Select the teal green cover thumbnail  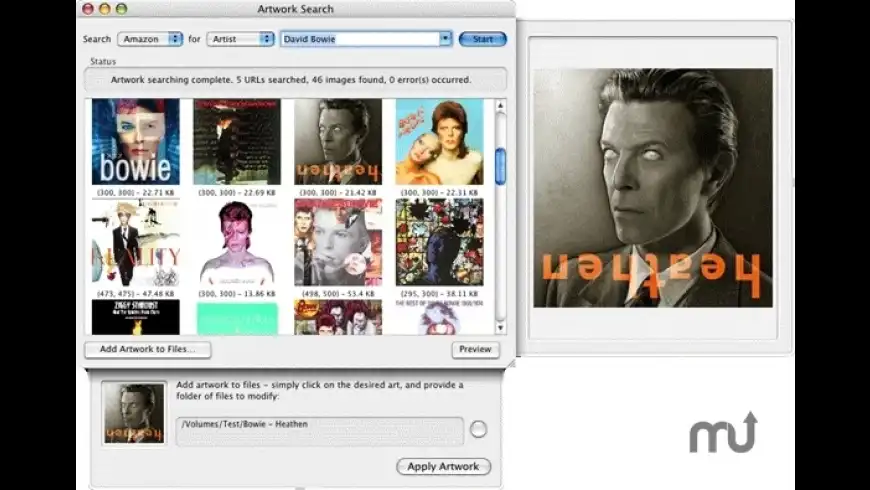[237, 318]
